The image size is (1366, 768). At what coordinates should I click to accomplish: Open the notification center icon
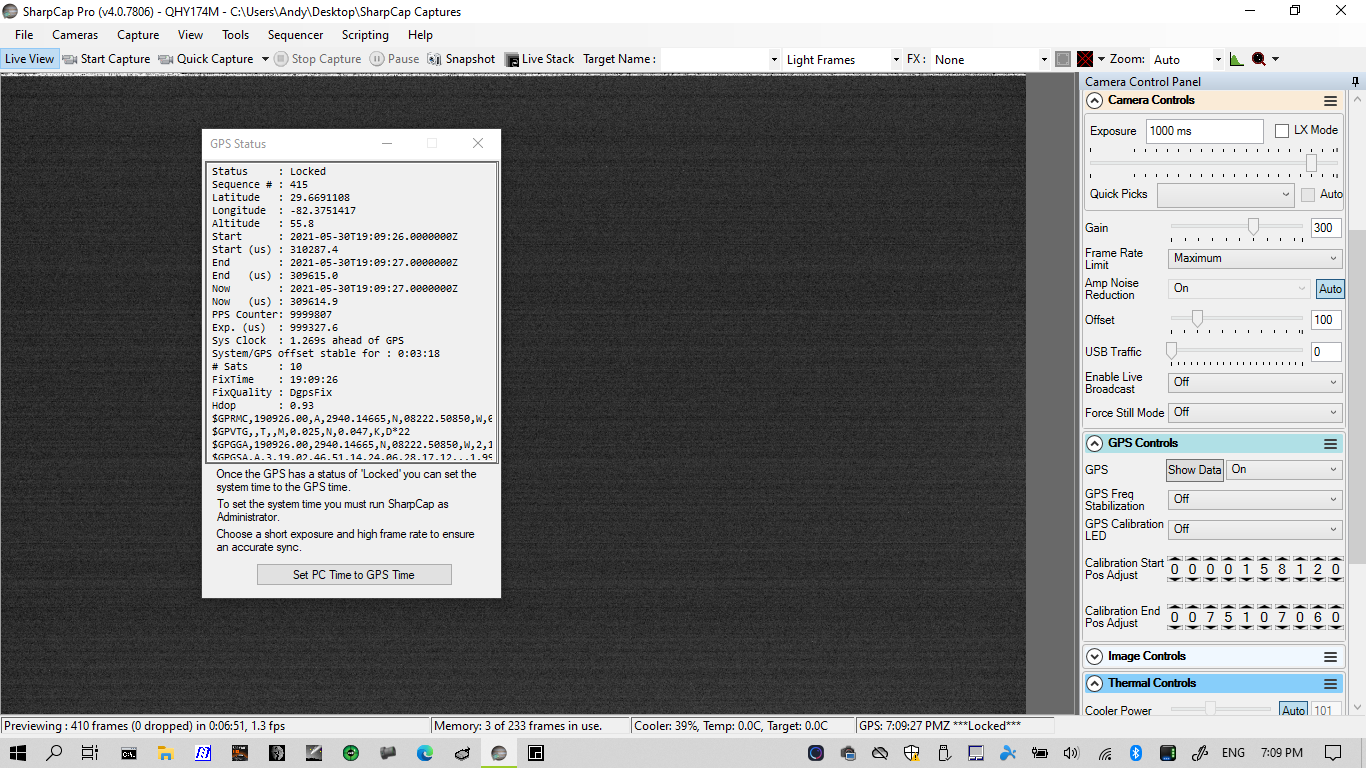1332,753
